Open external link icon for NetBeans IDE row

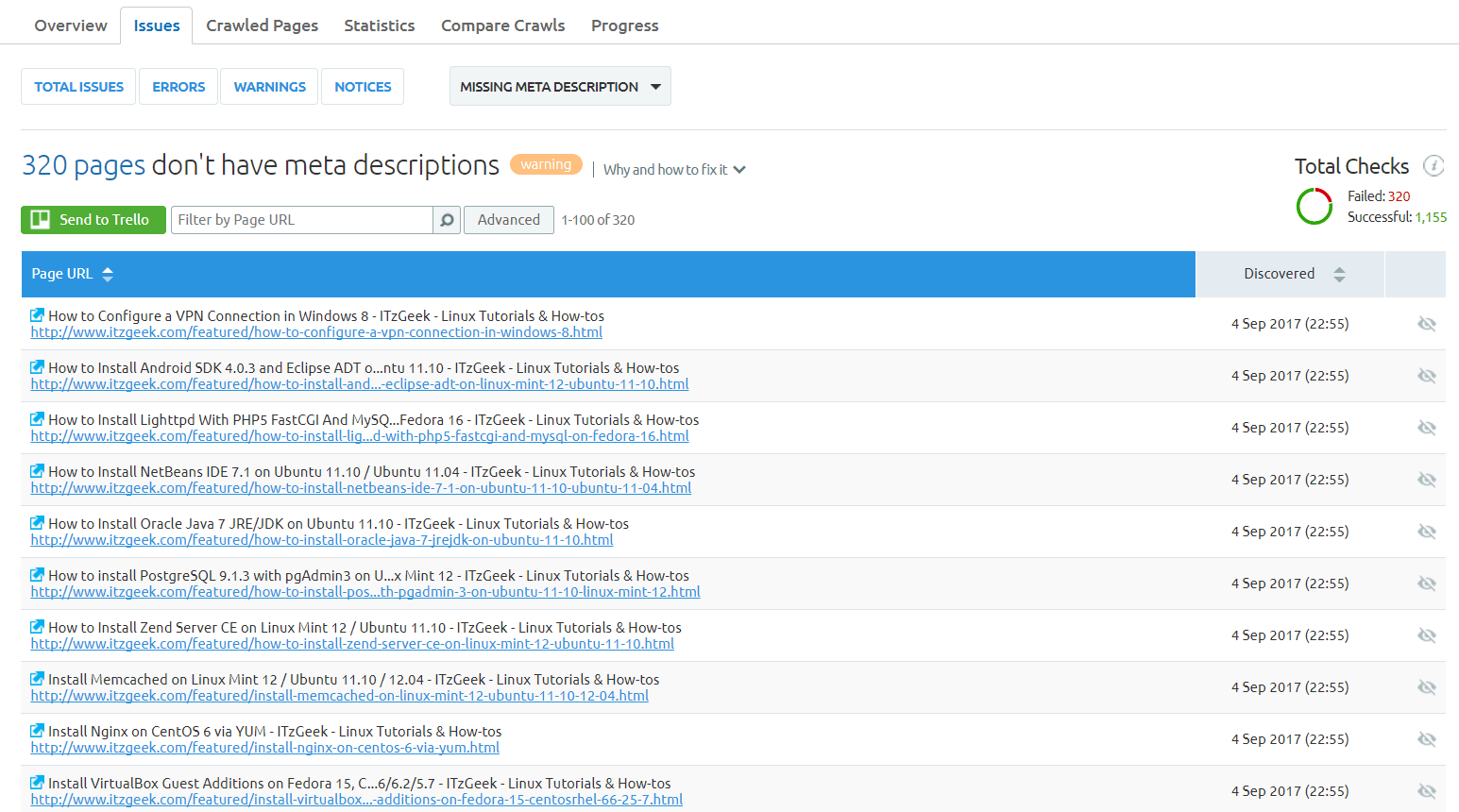[38, 471]
